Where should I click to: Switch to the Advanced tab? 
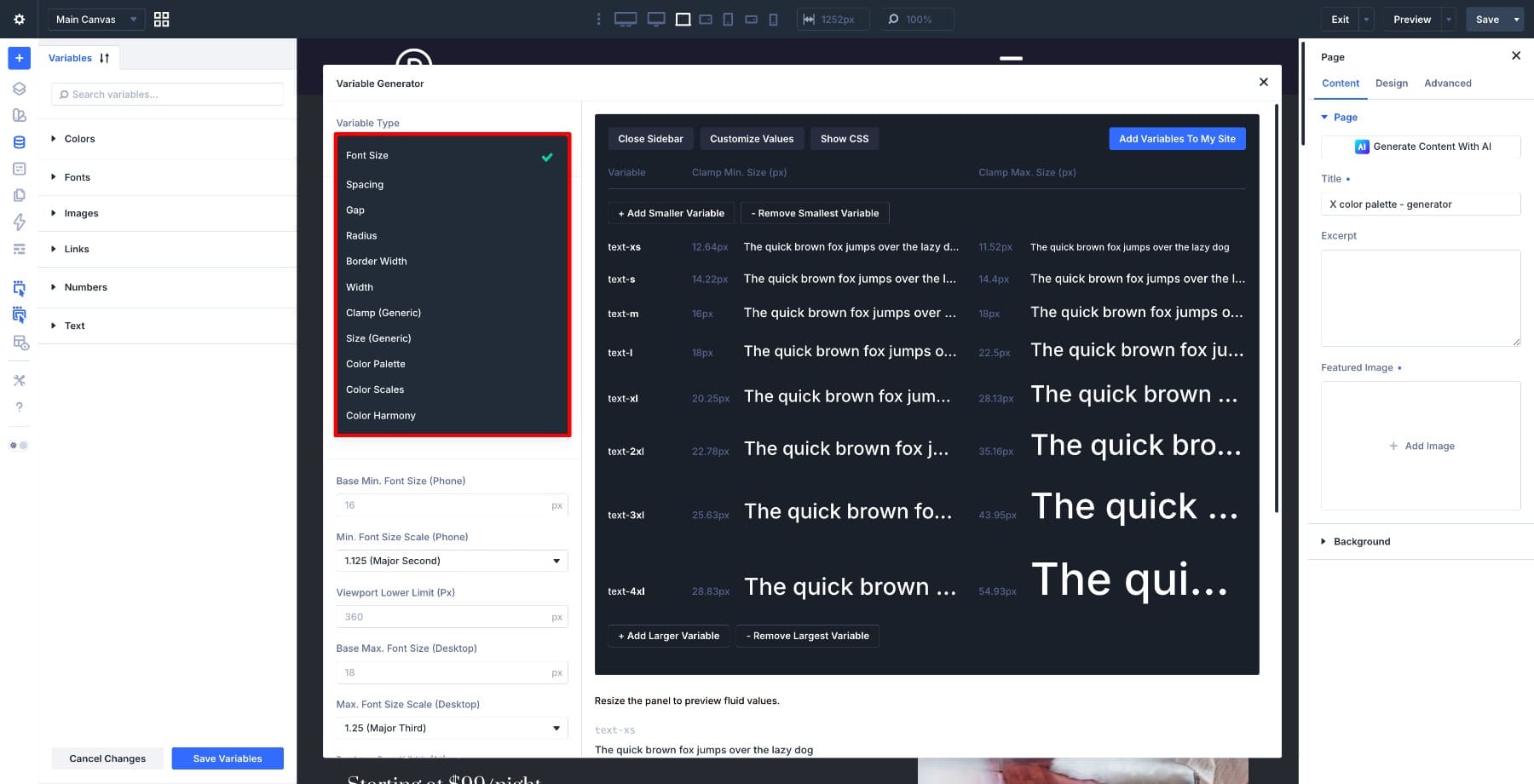[x=1447, y=84]
